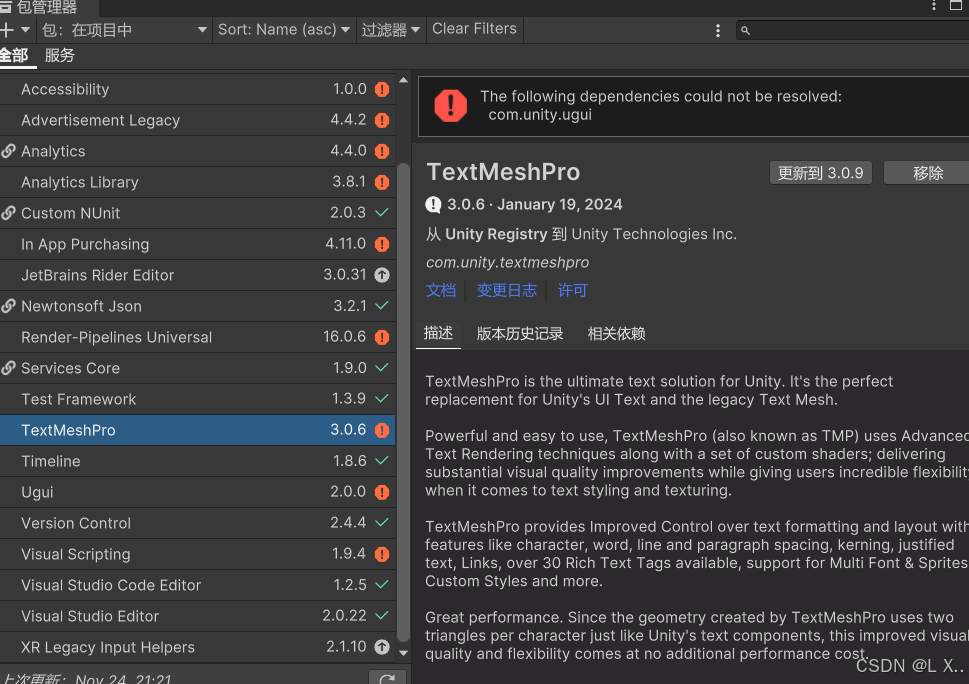Screen dimensions: 969x684
Task: Click the error icon on Render-Pipelines Universal row
Action: [x=382, y=337]
